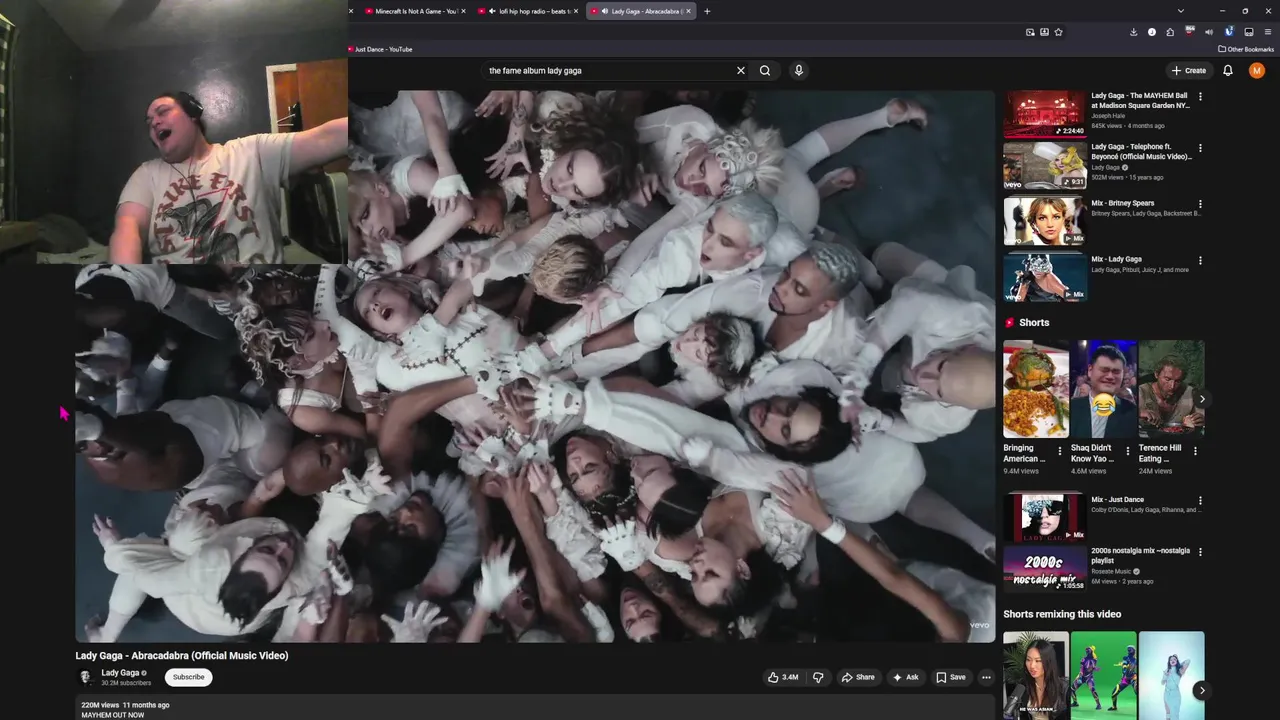Open MAYHEM Ball Madison Square Garden thumbnail
Image resolution: width=1280 pixels, height=720 pixels.
click(x=1045, y=114)
